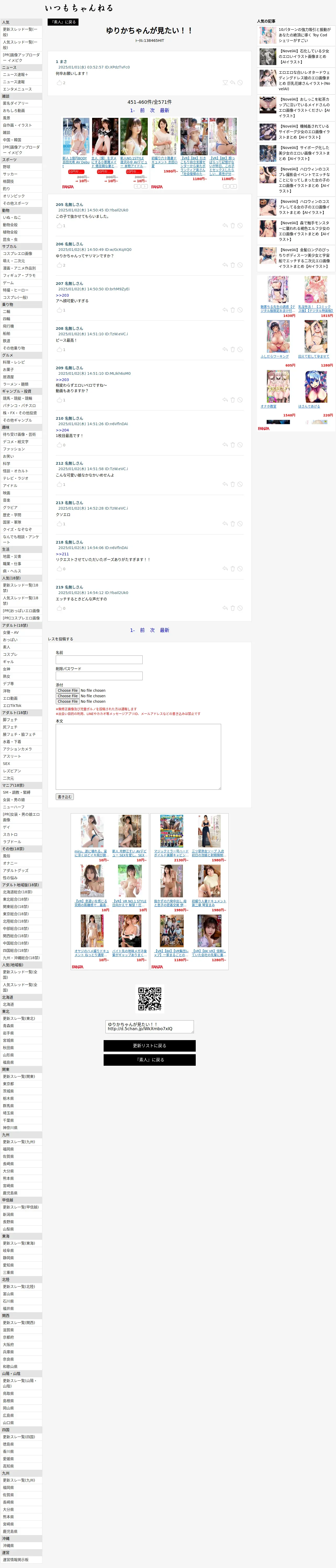Click trash icon on post 208

pyautogui.click(x=232, y=350)
